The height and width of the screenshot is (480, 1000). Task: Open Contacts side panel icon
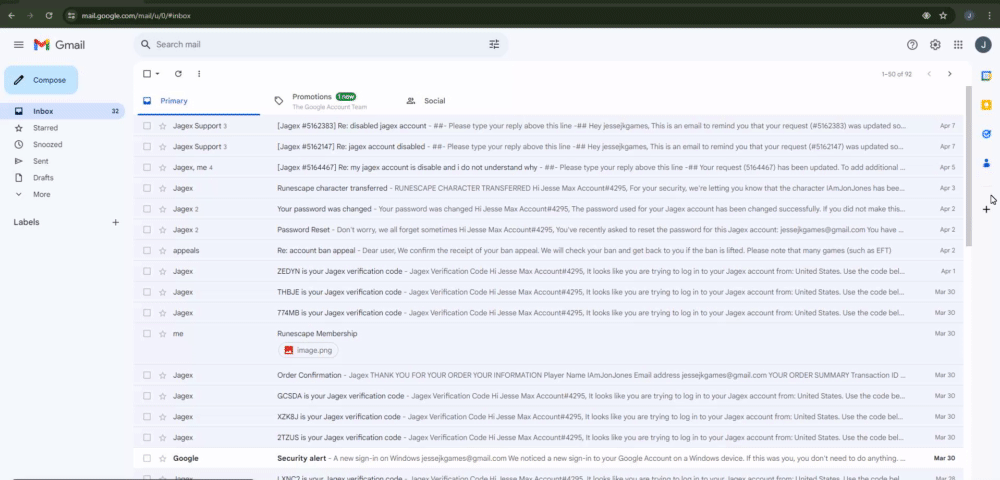click(986, 163)
